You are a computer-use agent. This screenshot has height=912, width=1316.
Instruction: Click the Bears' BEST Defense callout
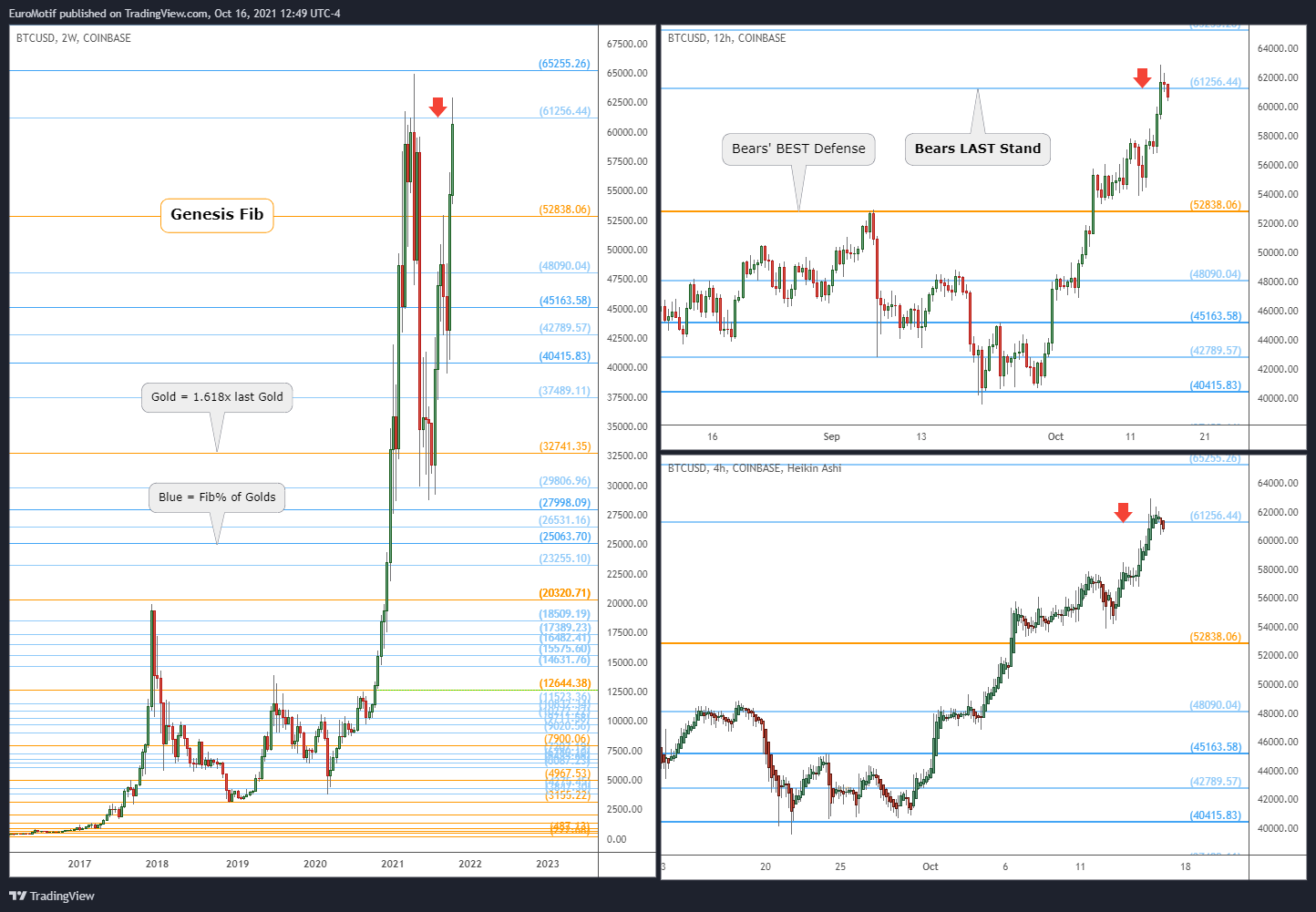pos(798,149)
